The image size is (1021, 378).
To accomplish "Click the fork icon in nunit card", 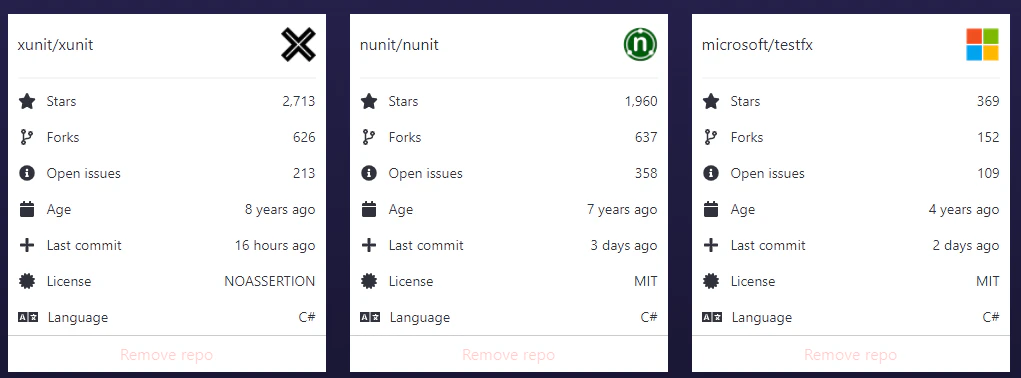I will [x=369, y=137].
